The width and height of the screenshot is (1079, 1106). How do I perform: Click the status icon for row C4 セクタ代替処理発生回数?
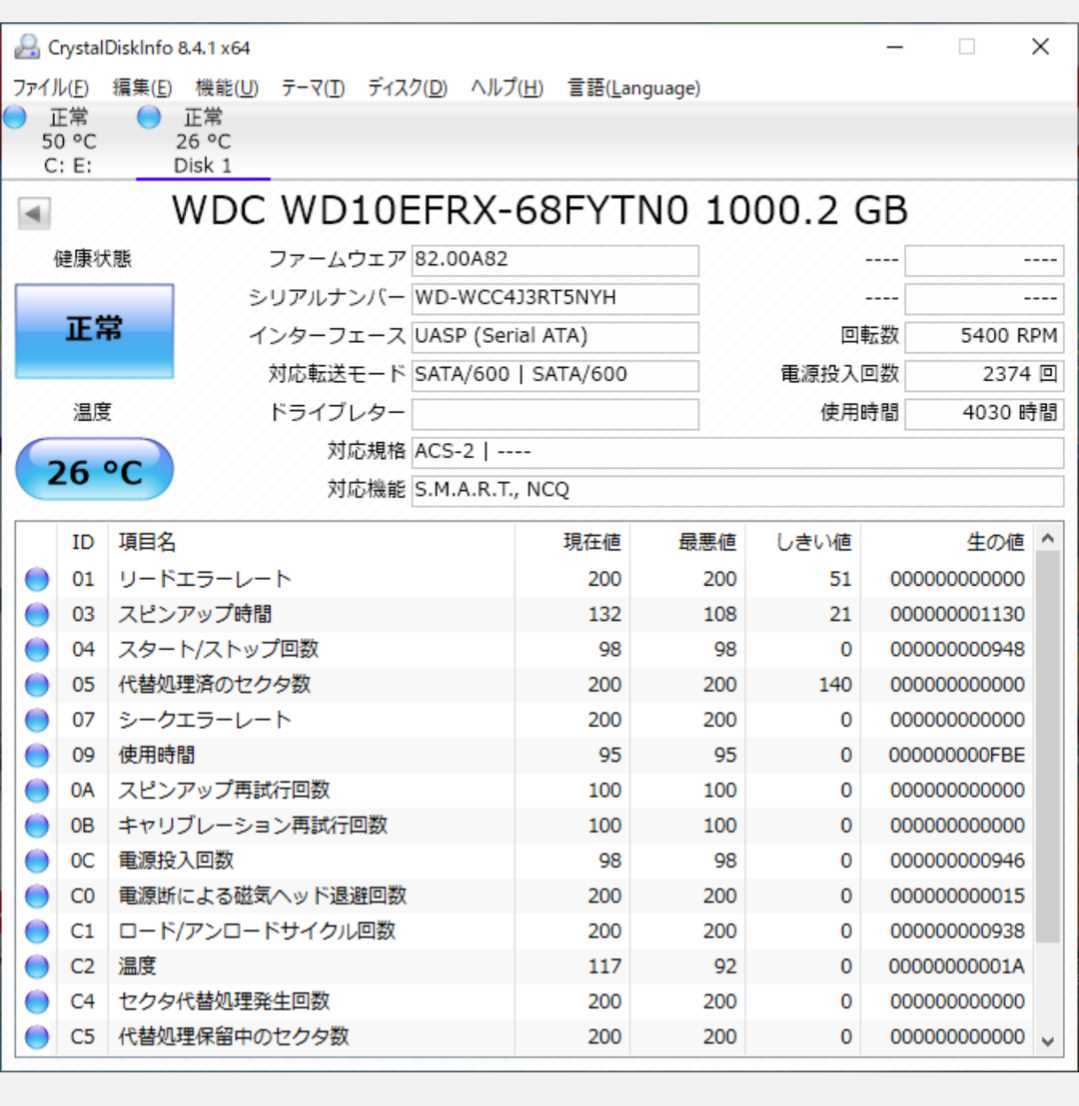point(37,1002)
